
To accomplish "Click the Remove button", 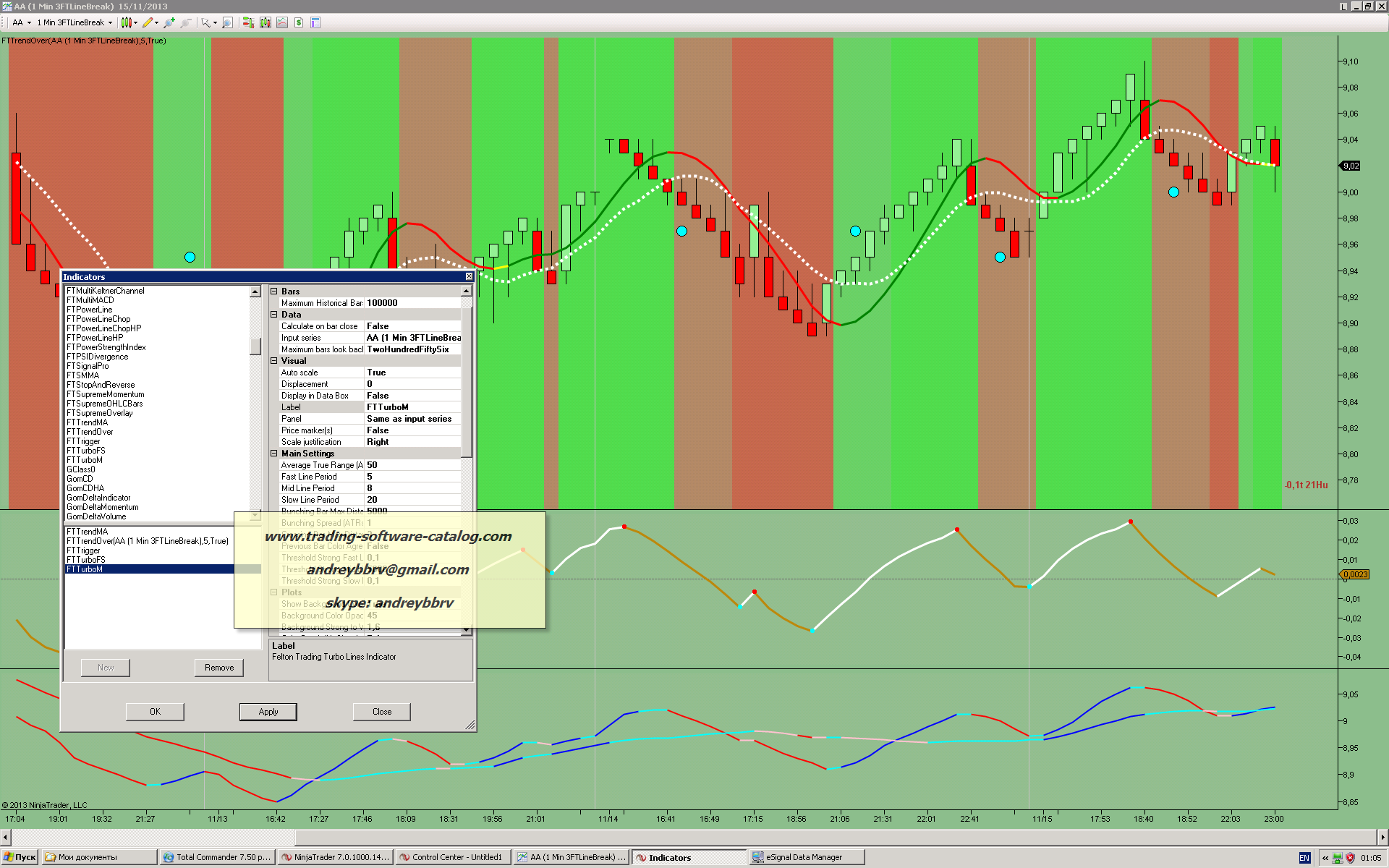I will point(218,668).
